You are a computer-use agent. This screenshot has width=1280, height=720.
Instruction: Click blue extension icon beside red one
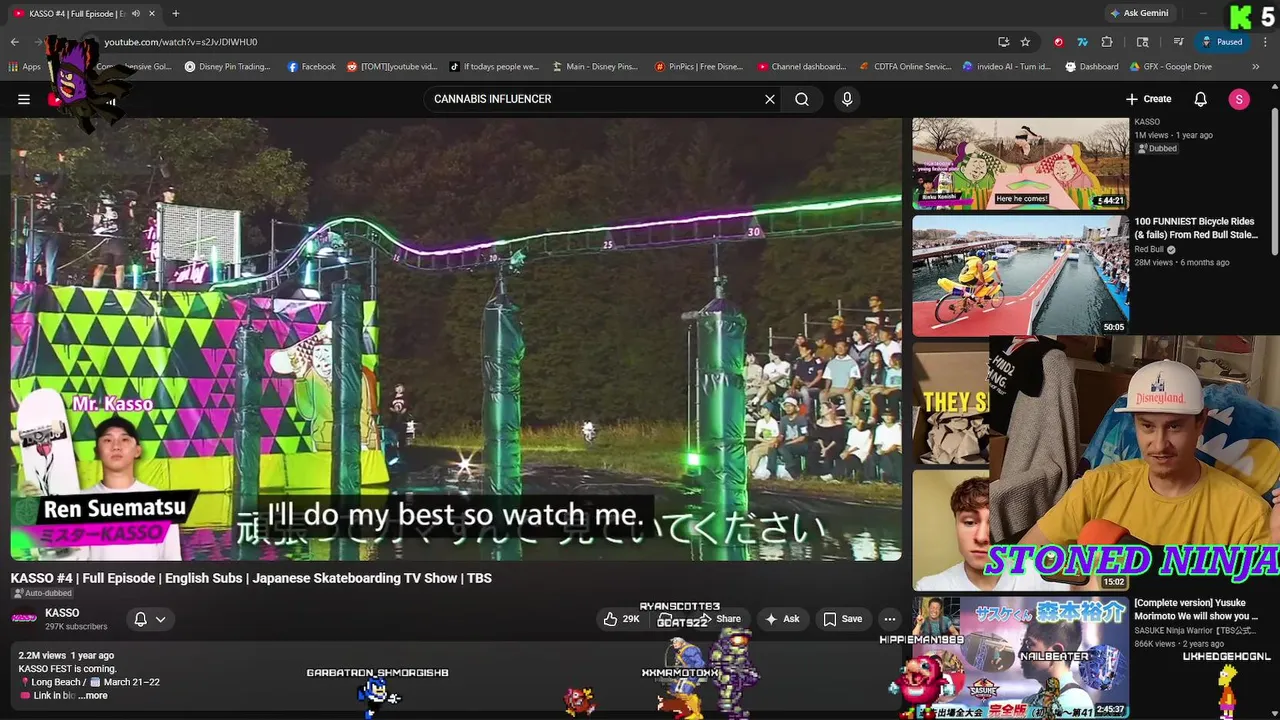click(1082, 42)
